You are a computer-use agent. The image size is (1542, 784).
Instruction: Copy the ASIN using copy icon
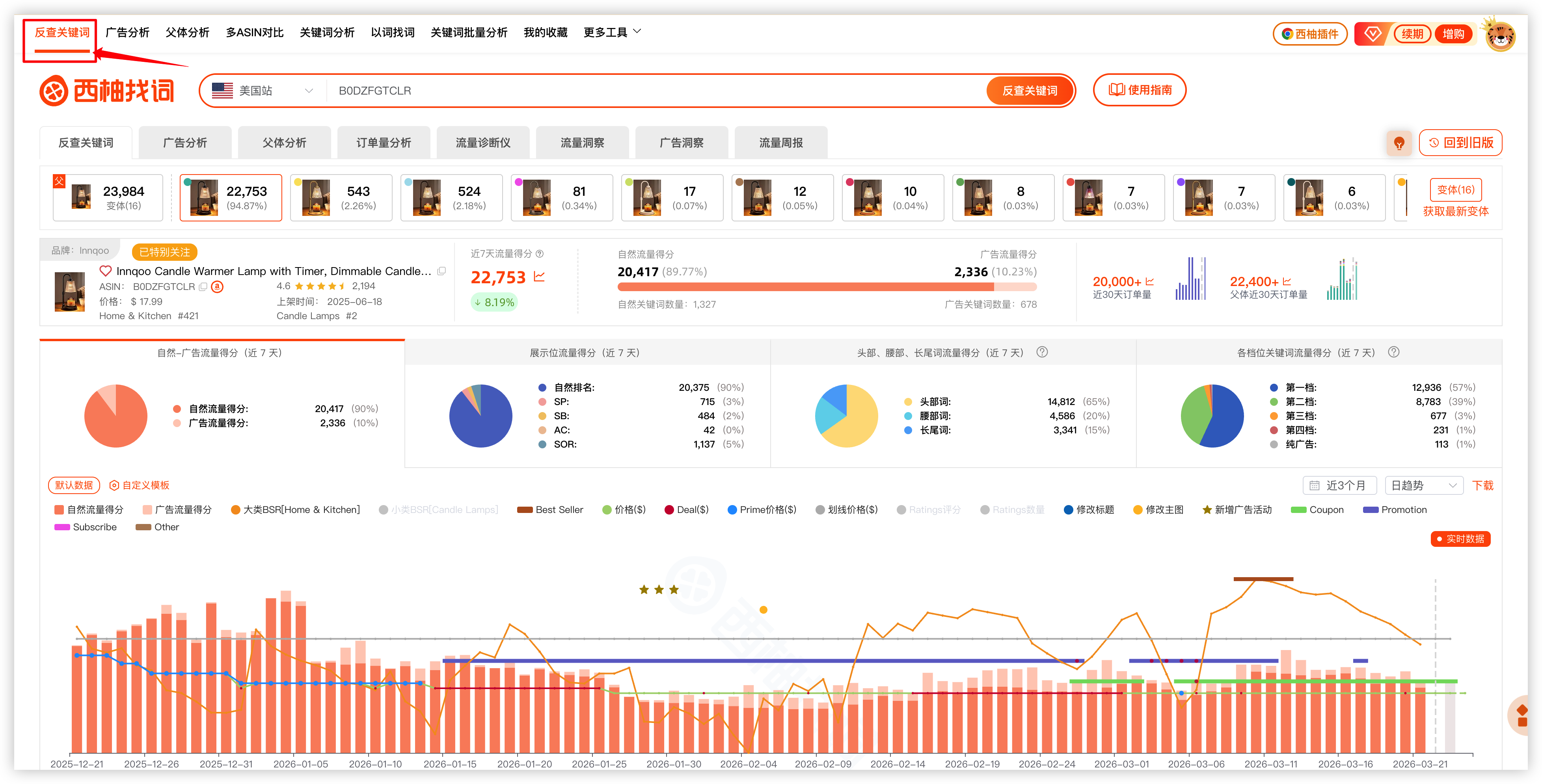click(x=203, y=287)
